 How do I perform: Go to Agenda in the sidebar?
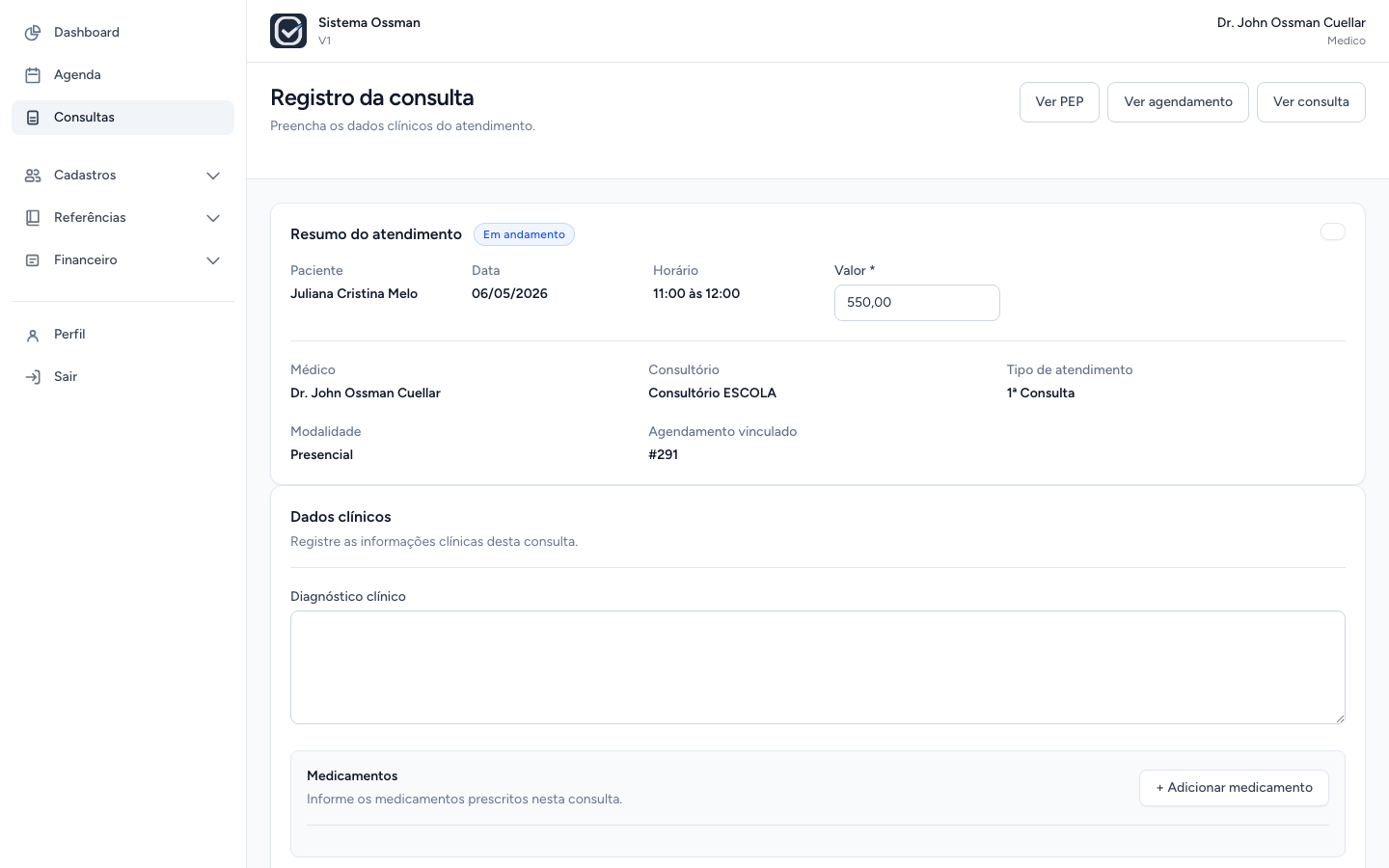(x=123, y=75)
